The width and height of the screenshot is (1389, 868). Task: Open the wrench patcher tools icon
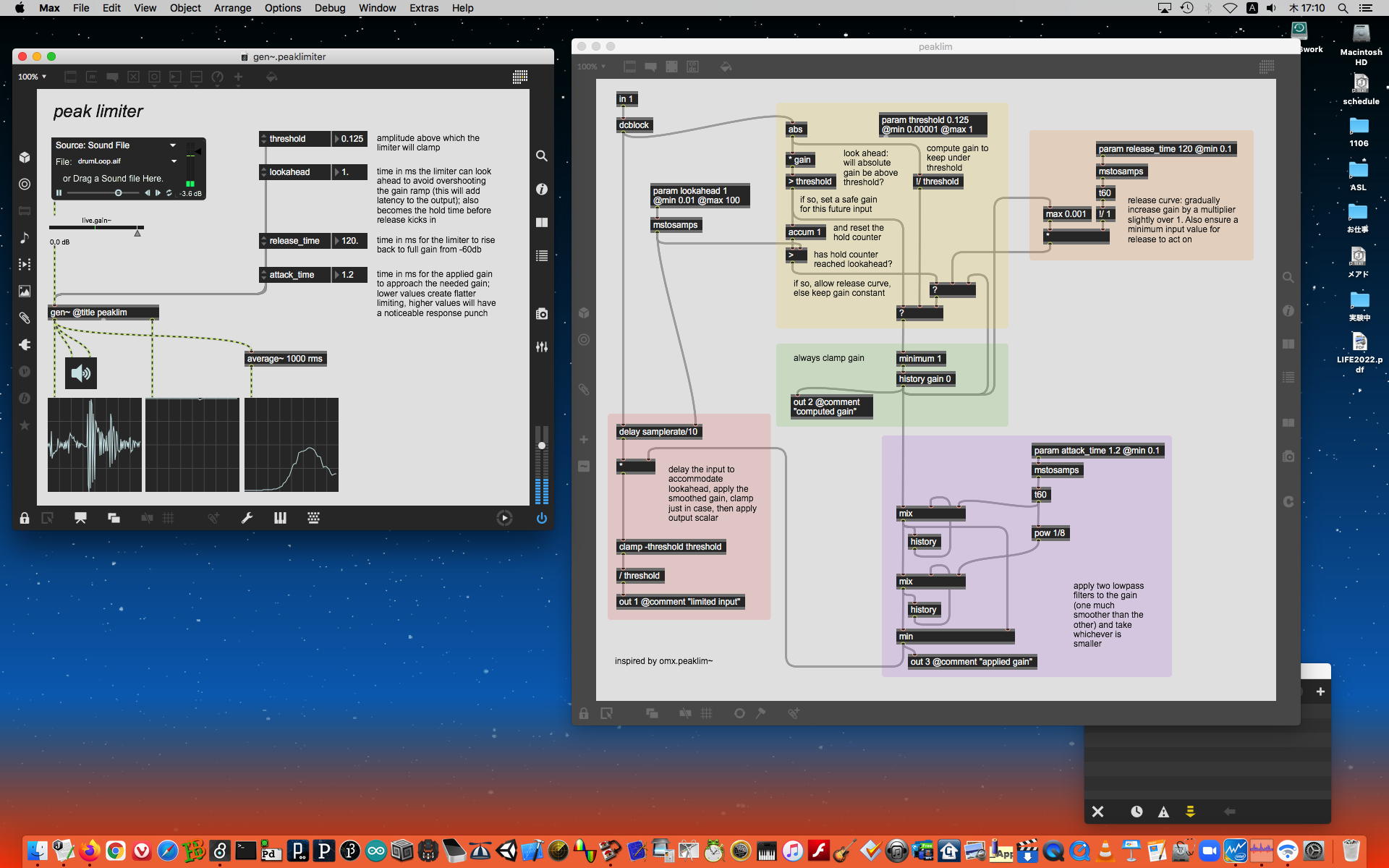[247, 518]
